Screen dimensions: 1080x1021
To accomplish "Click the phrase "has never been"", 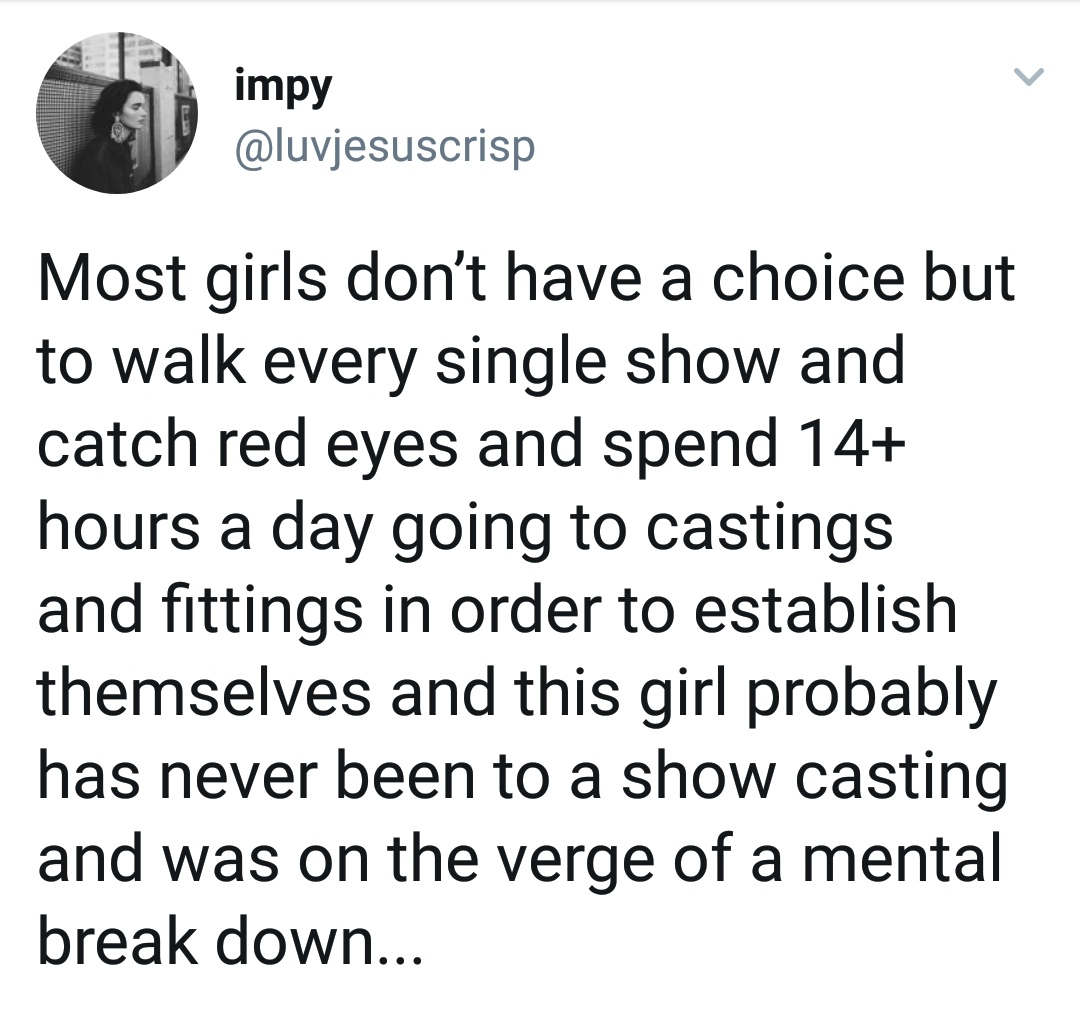I will (x=256, y=776).
